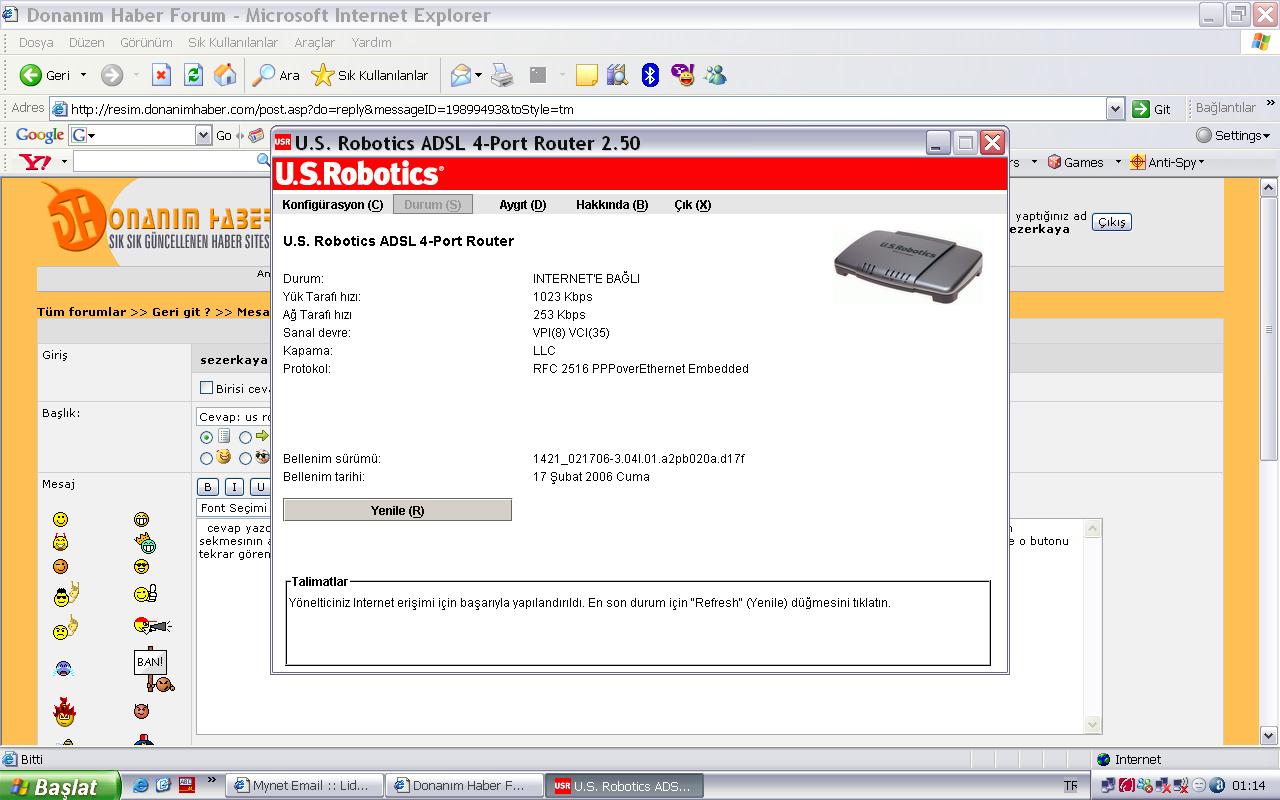Image resolution: width=1280 pixels, height=800 pixels.
Task: Click the Mail envelope icon in toolbar
Action: [460, 75]
